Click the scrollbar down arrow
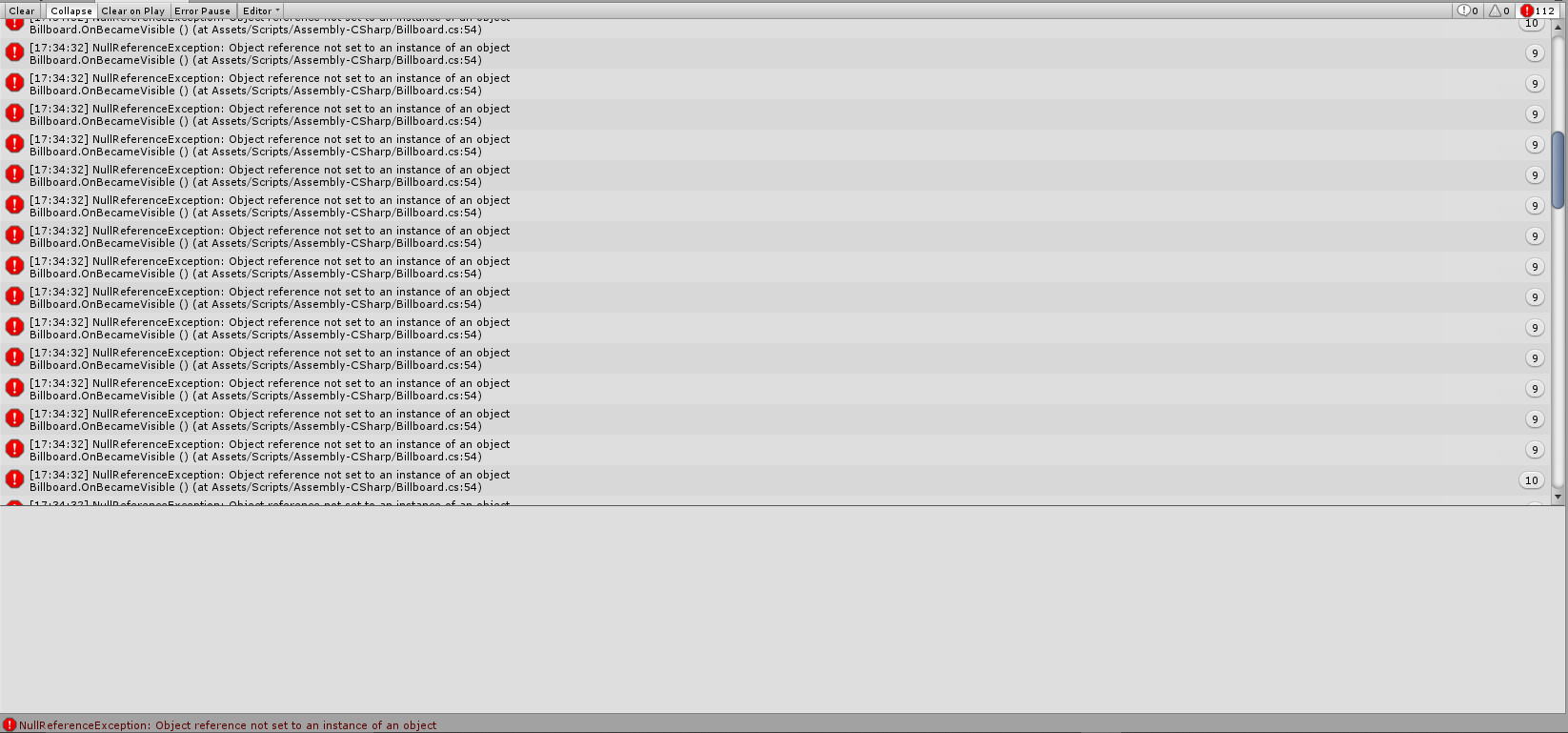Image resolution: width=1568 pixels, height=733 pixels. coord(1558,497)
